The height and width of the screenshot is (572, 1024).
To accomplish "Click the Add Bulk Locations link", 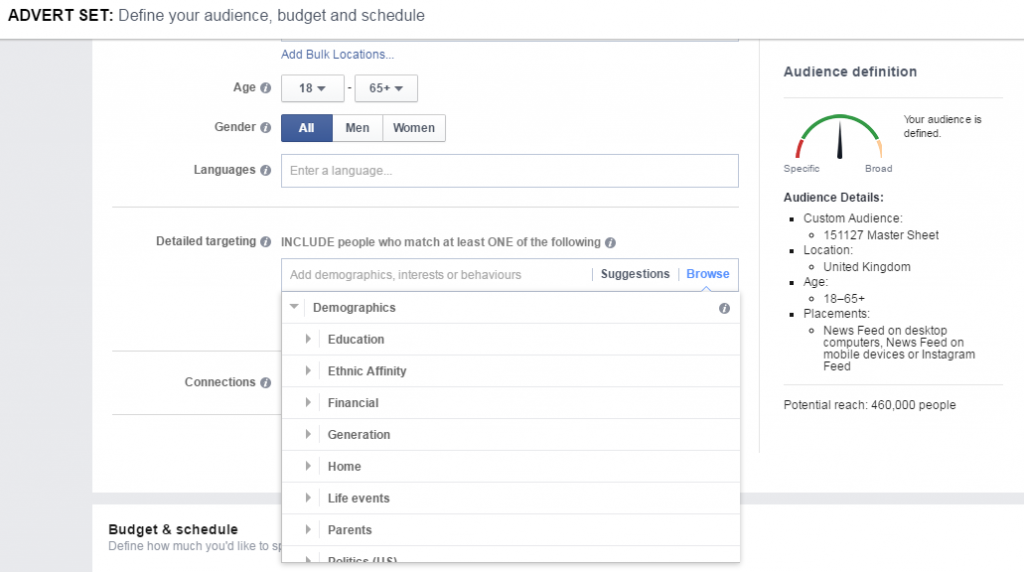I will point(337,55).
